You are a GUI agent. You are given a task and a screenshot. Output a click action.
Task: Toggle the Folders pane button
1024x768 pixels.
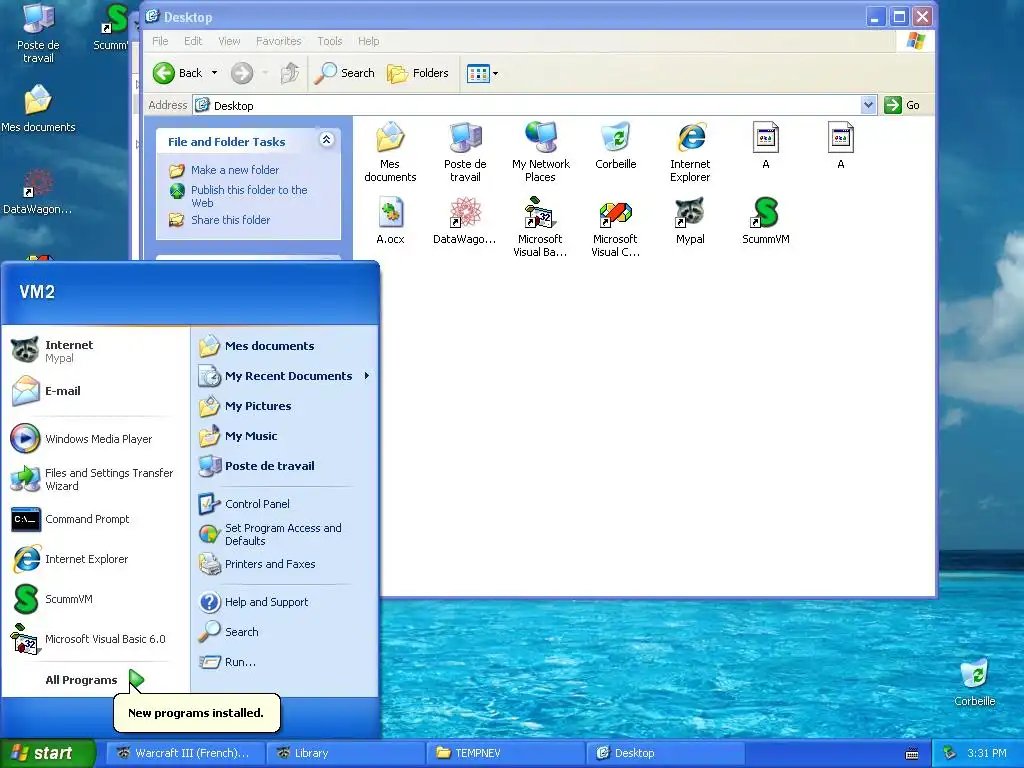point(418,73)
